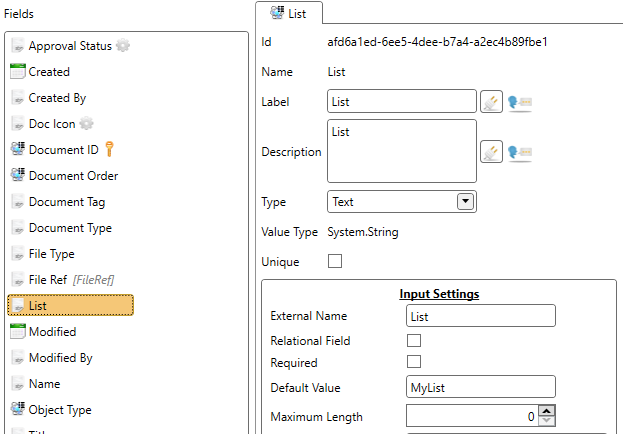Select the Document ID field

[62, 149]
